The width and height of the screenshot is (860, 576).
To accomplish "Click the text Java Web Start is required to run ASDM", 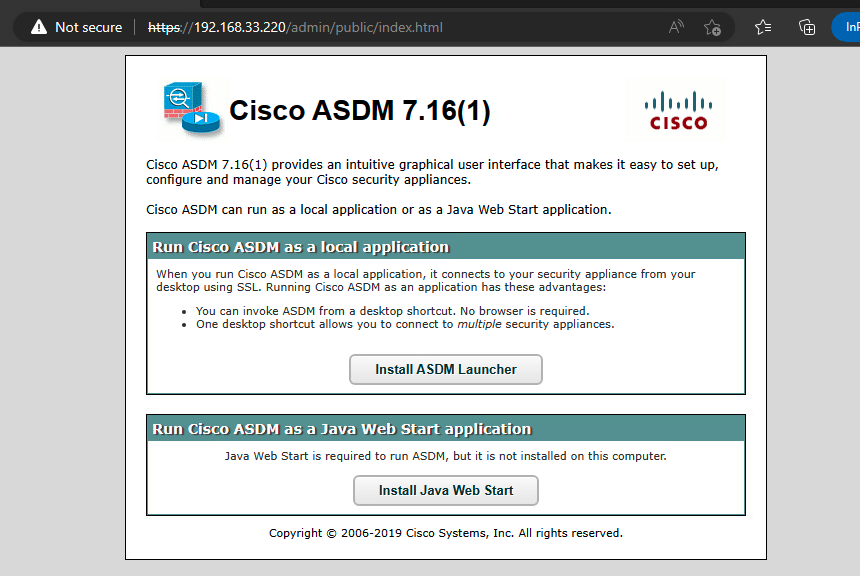I will (x=446, y=456).
